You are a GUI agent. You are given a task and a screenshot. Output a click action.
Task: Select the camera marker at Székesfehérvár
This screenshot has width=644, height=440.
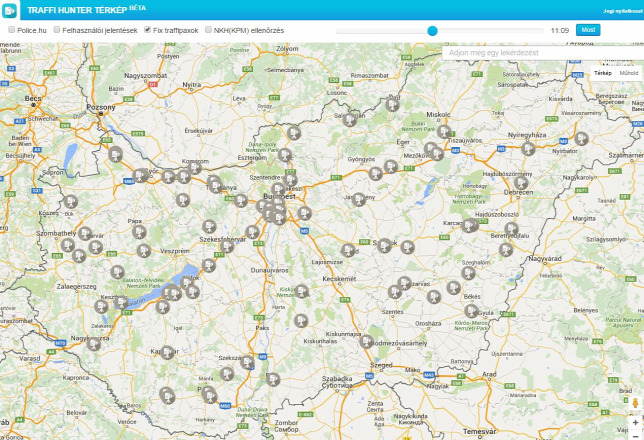click(x=226, y=246)
